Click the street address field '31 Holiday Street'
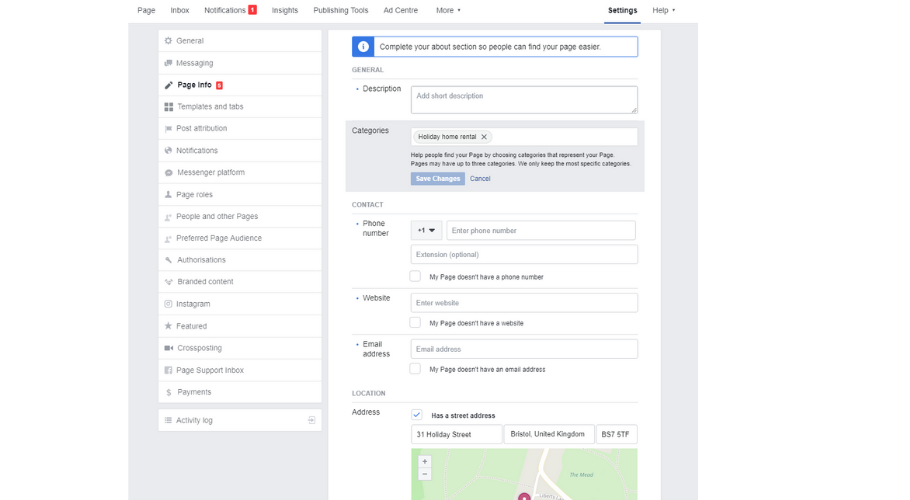 (457, 434)
